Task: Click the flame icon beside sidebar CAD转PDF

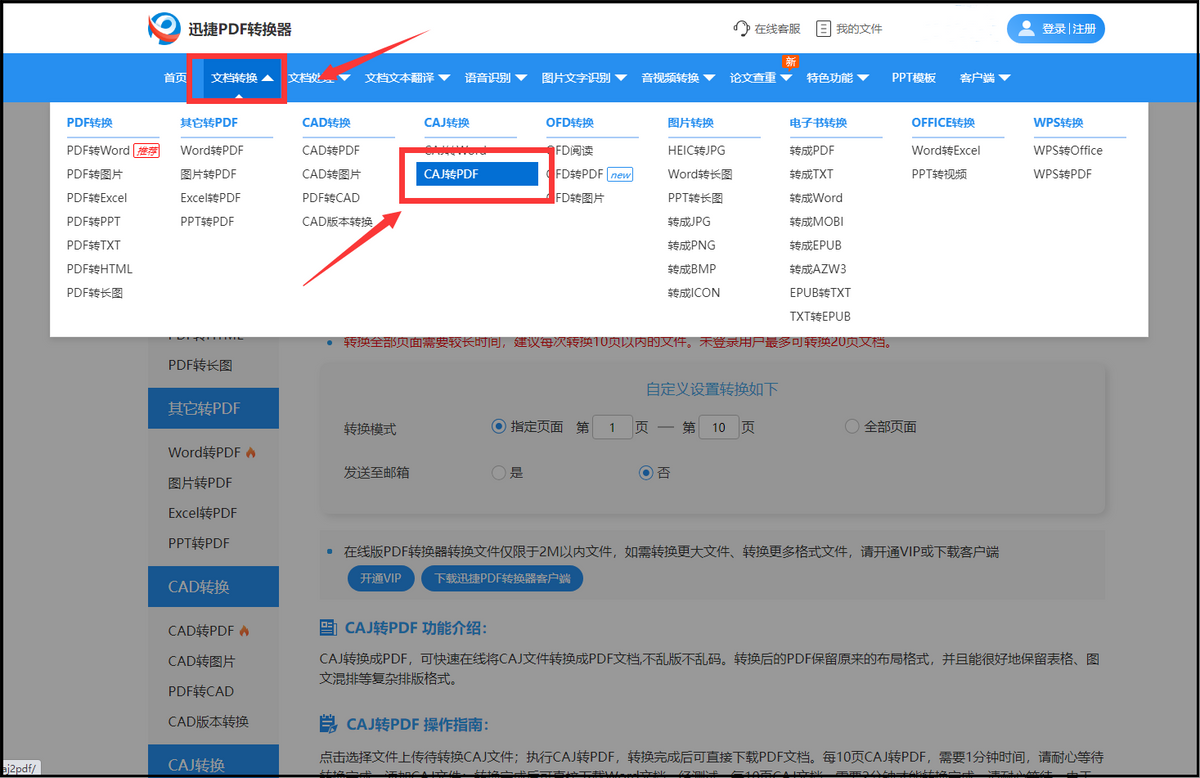Action: point(244,631)
